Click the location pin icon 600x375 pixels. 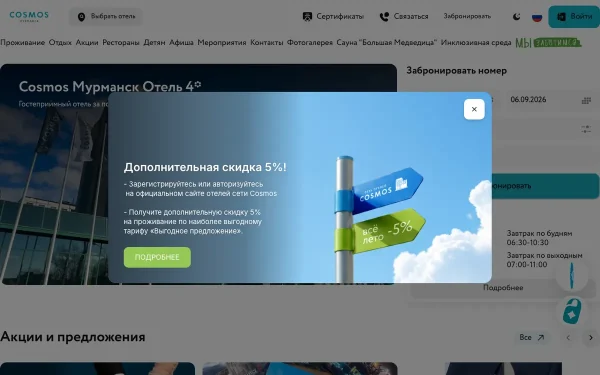click(x=81, y=17)
